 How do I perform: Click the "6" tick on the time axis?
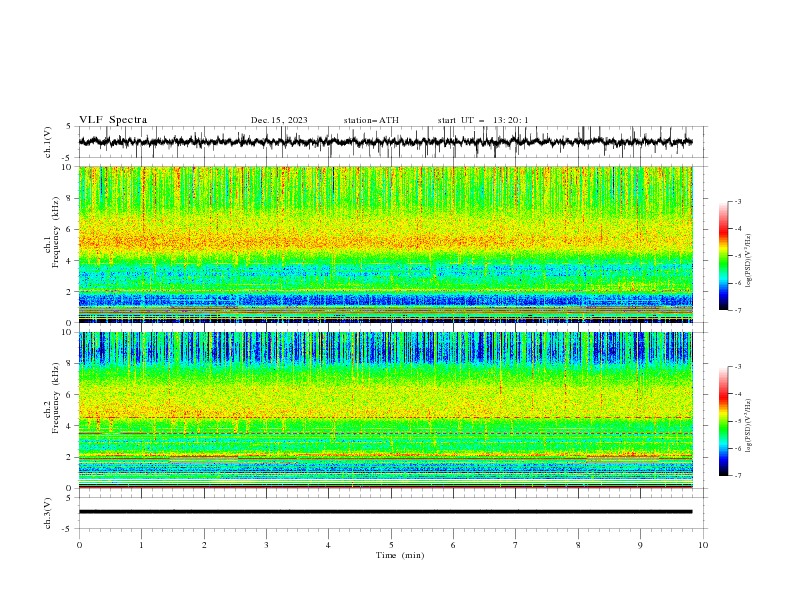point(453,545)
